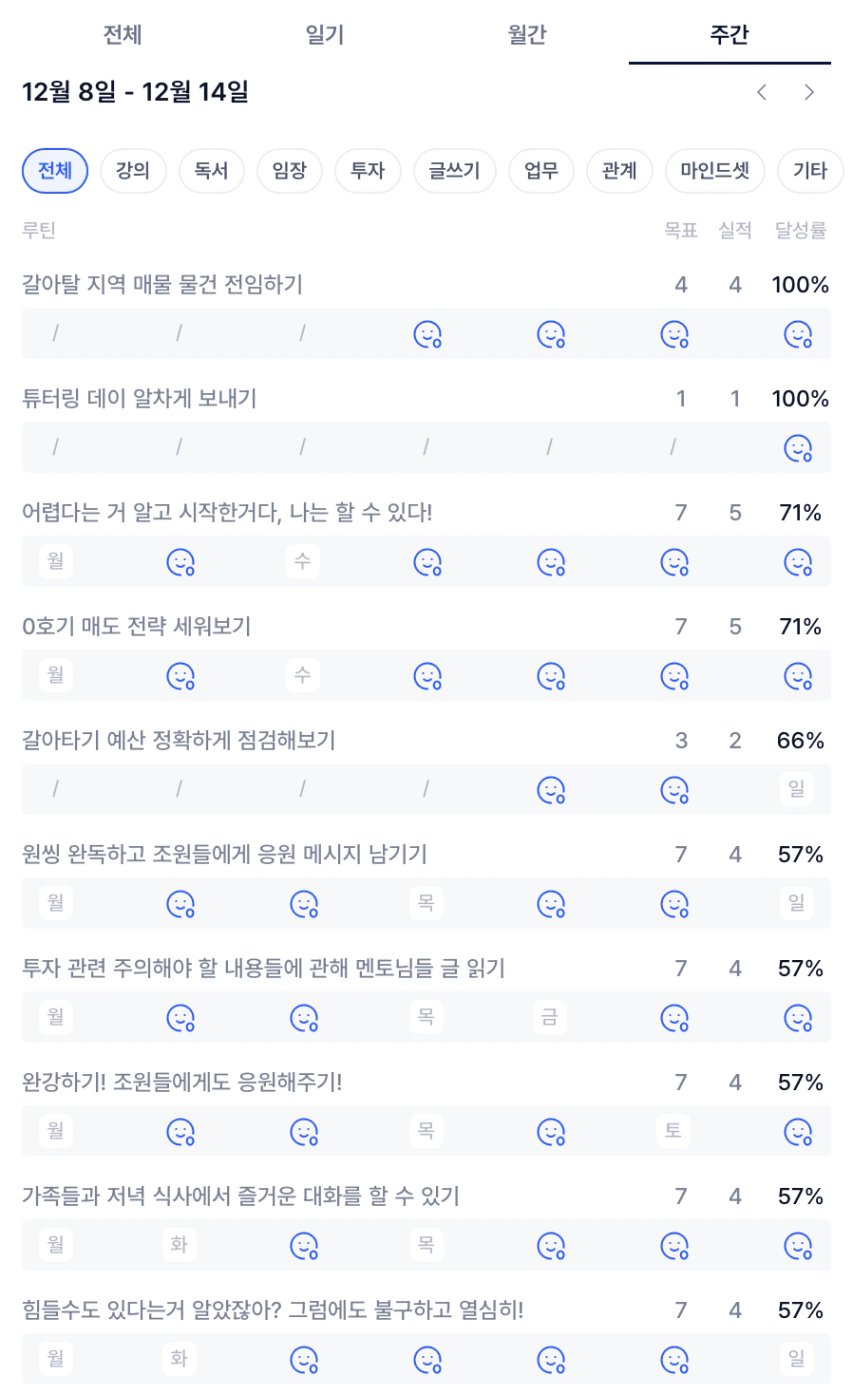This screenshot has width=853, height=1394.
Task: Go to previous week with left arrow
Action: 762,93
